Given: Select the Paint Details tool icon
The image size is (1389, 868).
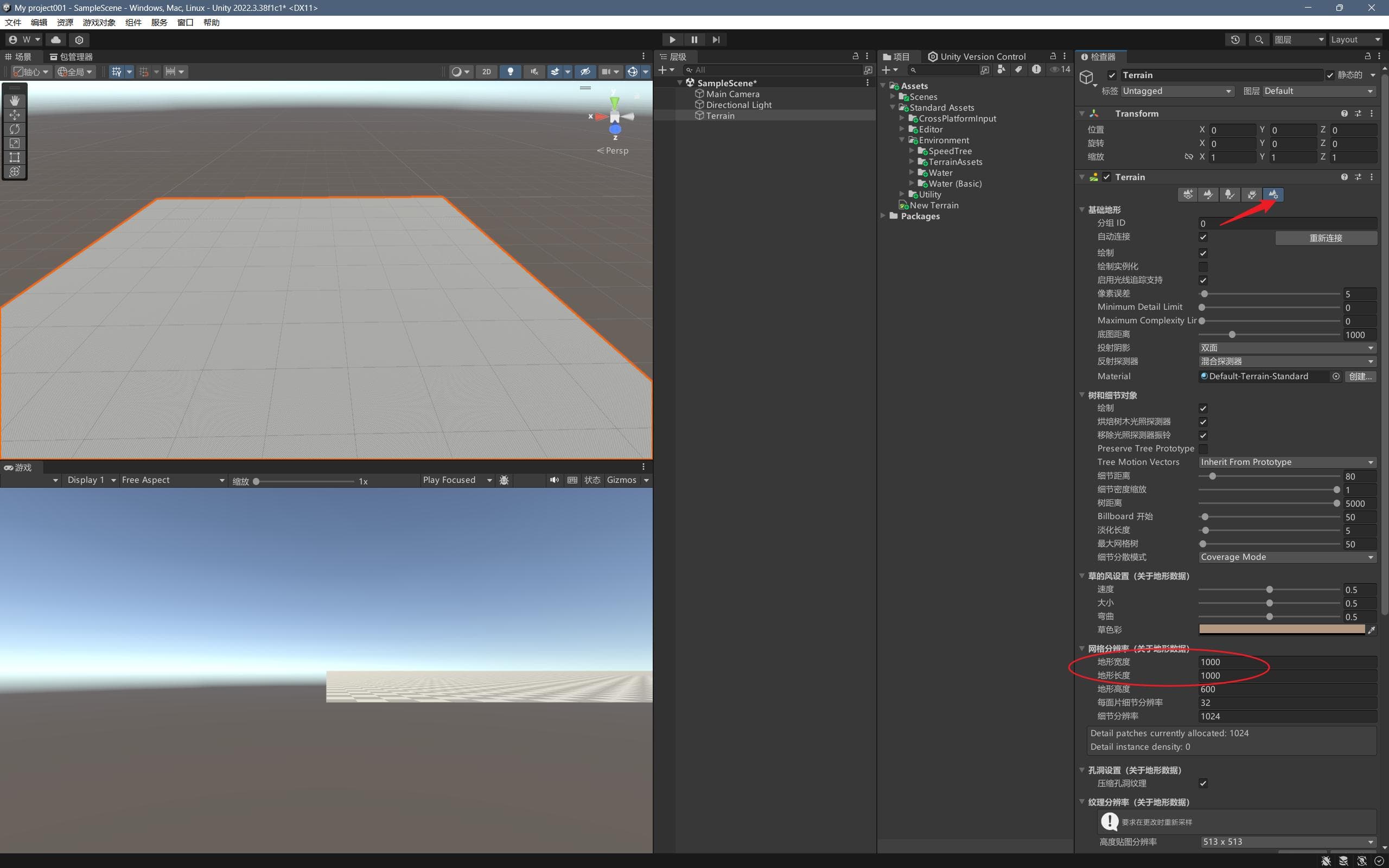Looking at the screenshot, I should (1251, 195).
